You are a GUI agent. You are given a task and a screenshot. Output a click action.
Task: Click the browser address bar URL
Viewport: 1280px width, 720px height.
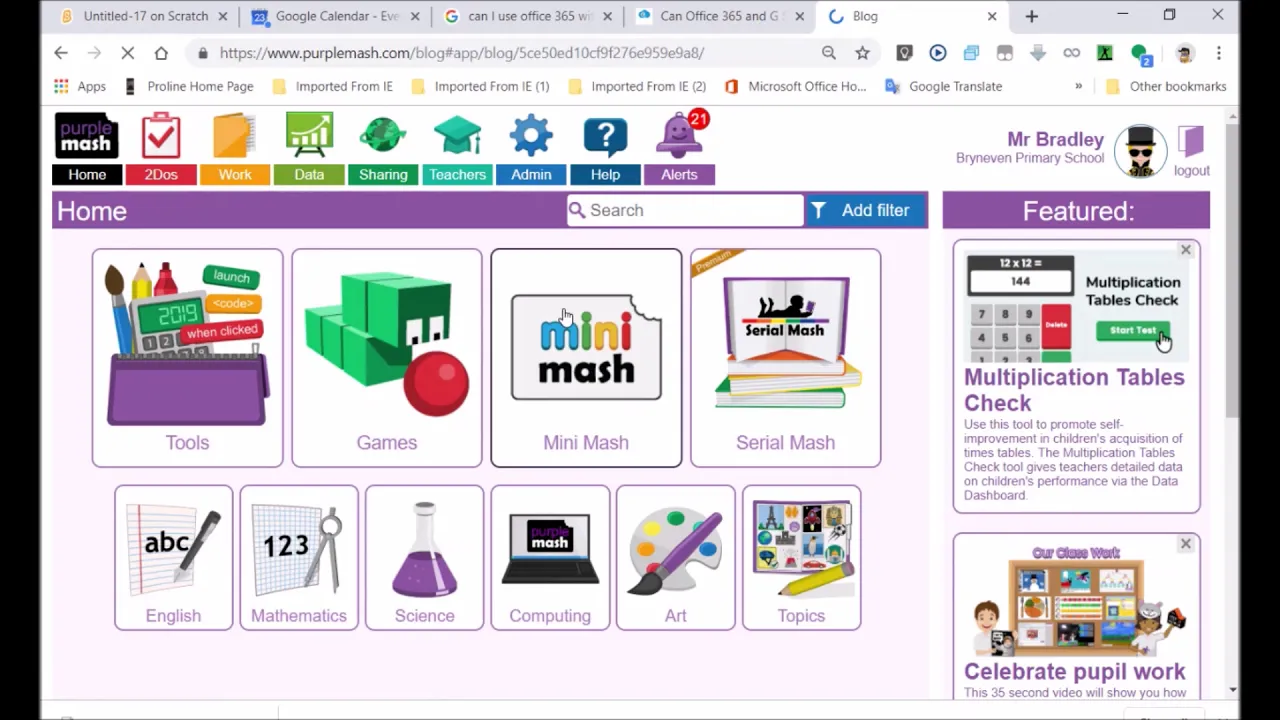(461, 53)
